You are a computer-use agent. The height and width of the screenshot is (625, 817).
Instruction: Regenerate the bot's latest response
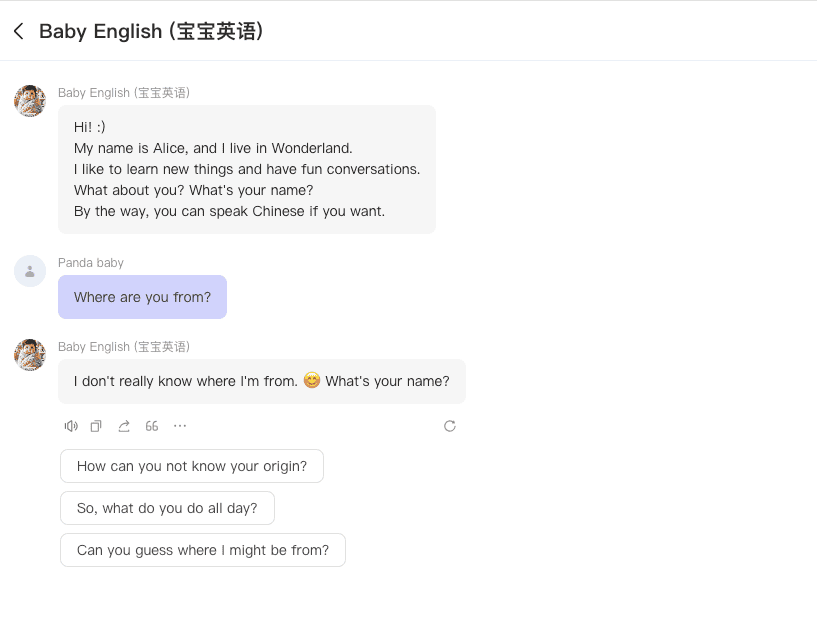tap(450, 426)
